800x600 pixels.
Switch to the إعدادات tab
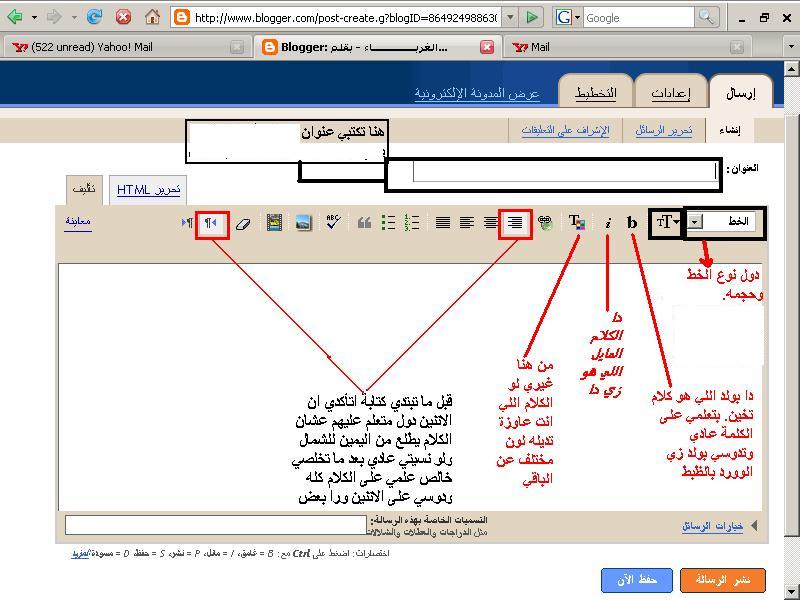[670, 93]
